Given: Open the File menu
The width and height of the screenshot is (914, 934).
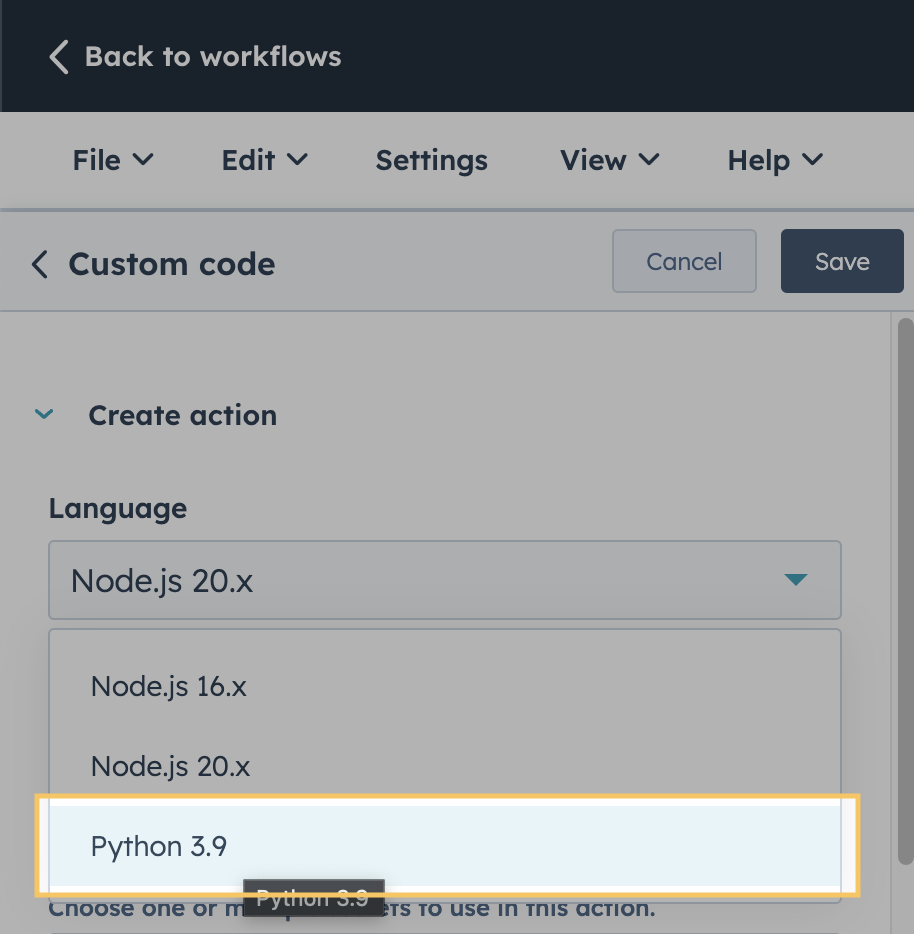Looking at the screenshot, I should (x=113, y=160).
